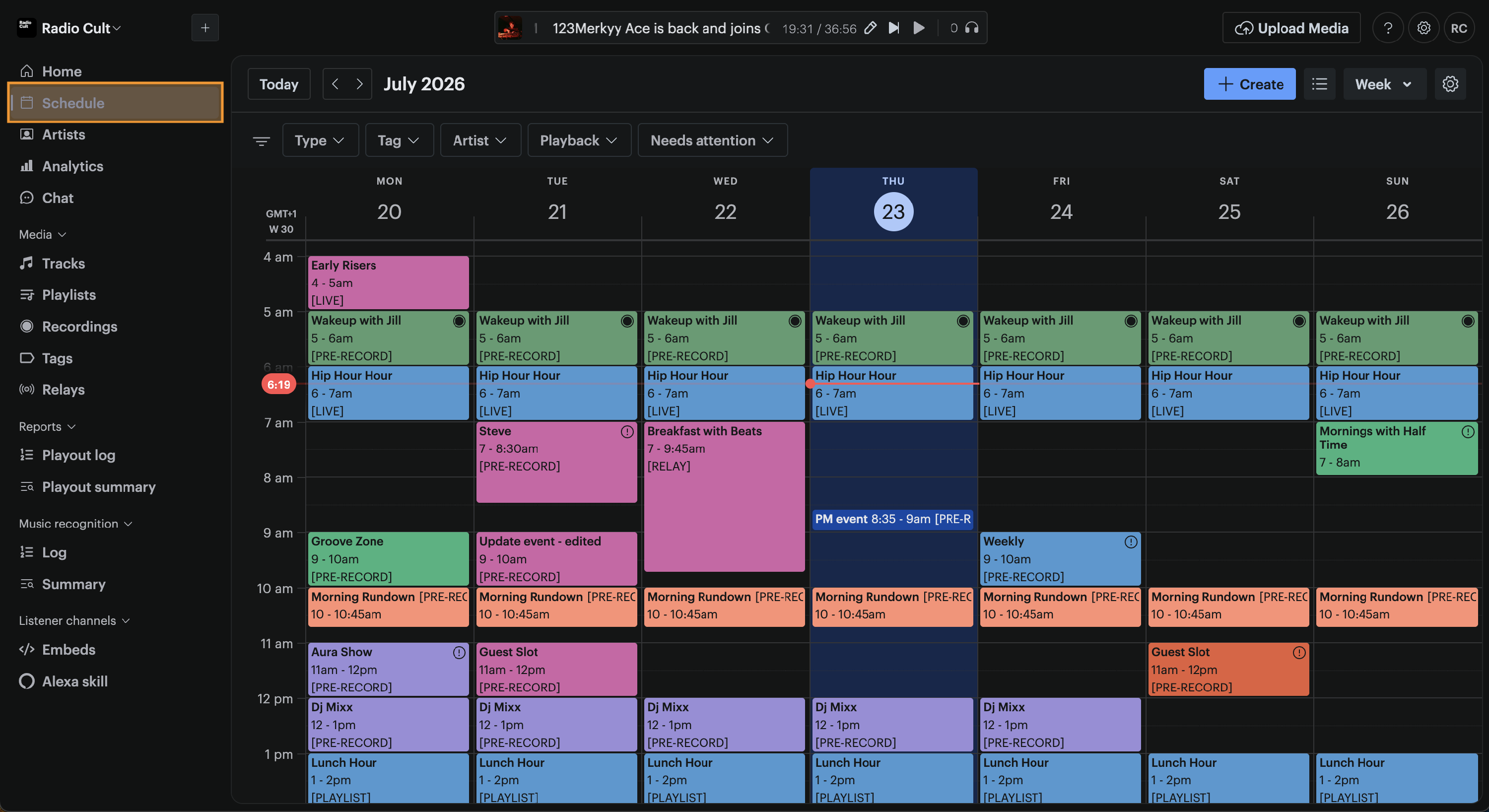Open Playout log in the sidebar
1489x812 pixels.
point(78,455)
